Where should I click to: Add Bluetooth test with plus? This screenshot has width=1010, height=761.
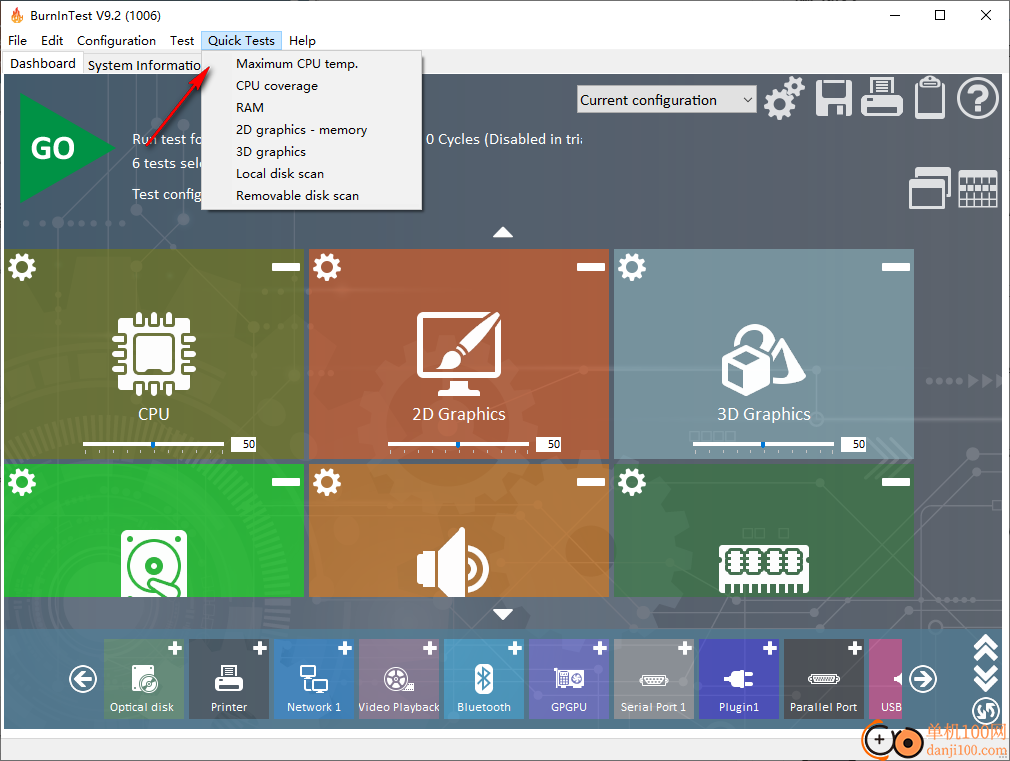[515, 648]
